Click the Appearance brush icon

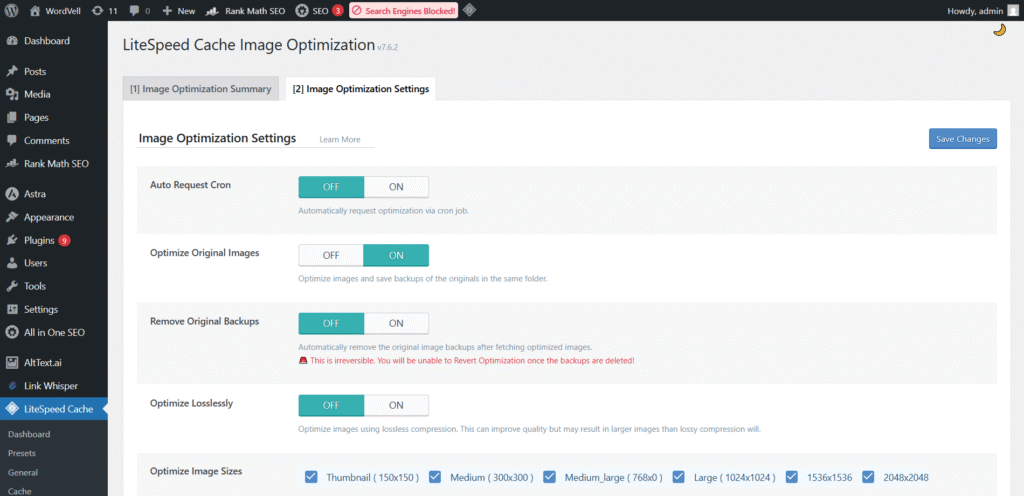(x=11, y=217)
